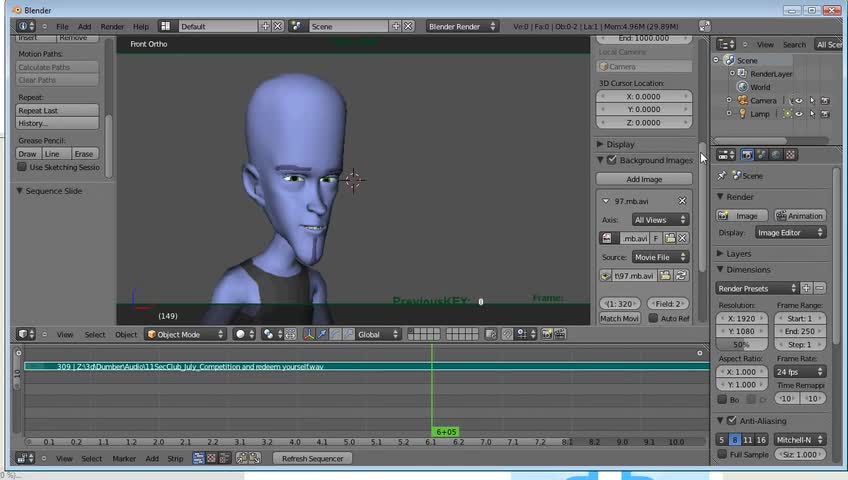Open the File menu
848x480 pixels.
coord(62,26)
